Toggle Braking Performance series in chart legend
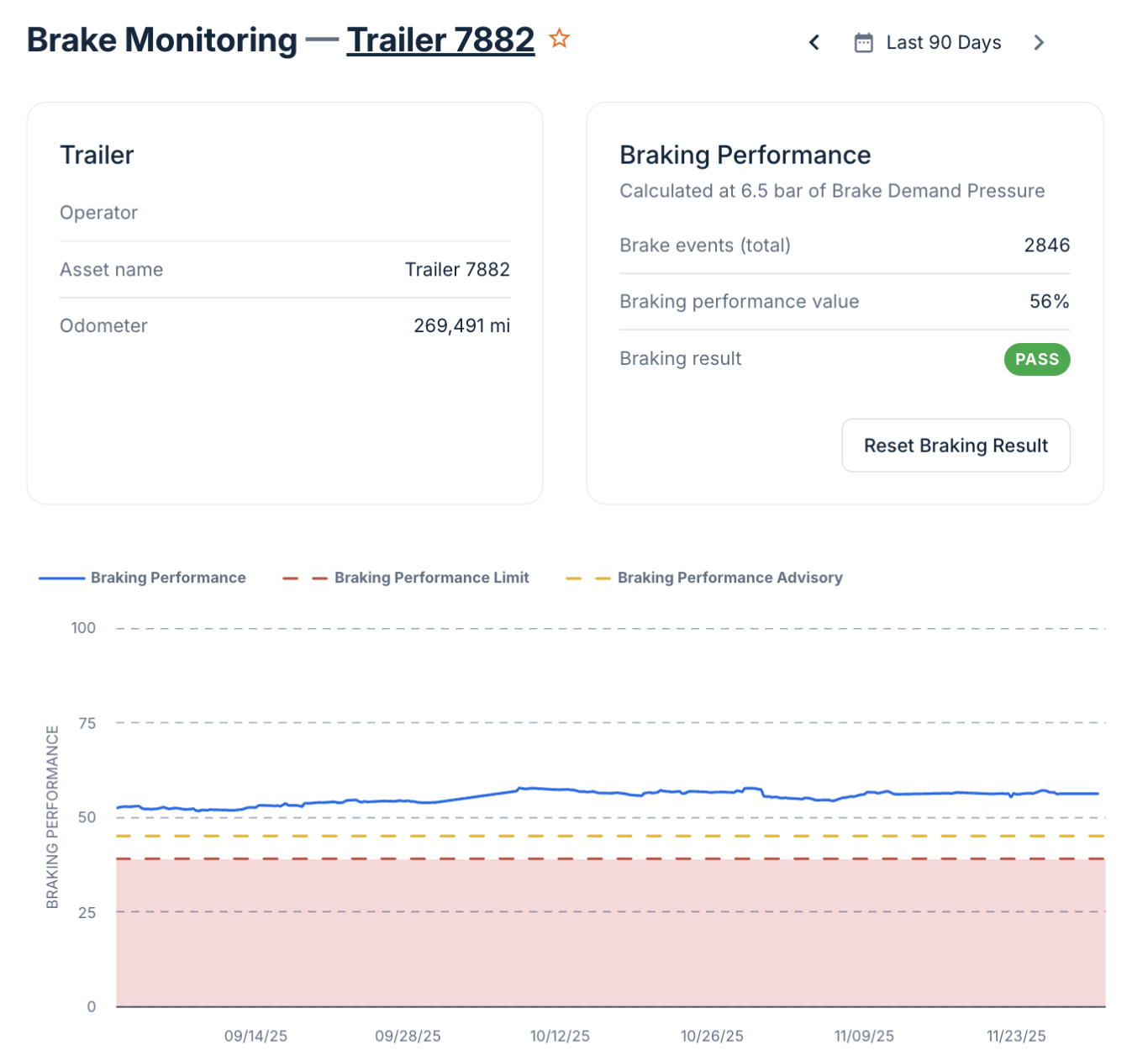Viewport: 1148px width, 1056px height. coord(168,578)
